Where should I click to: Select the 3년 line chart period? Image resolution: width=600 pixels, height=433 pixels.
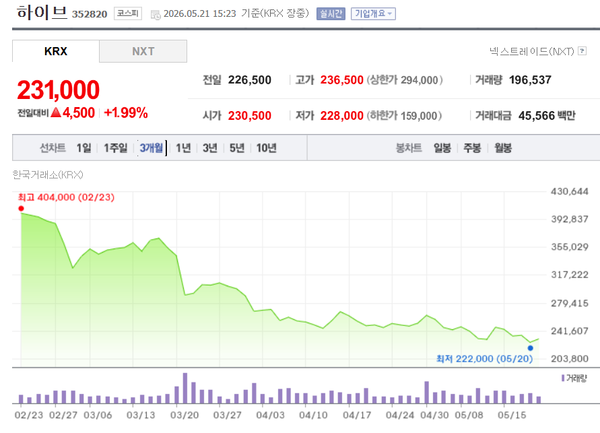click(210, 148)
